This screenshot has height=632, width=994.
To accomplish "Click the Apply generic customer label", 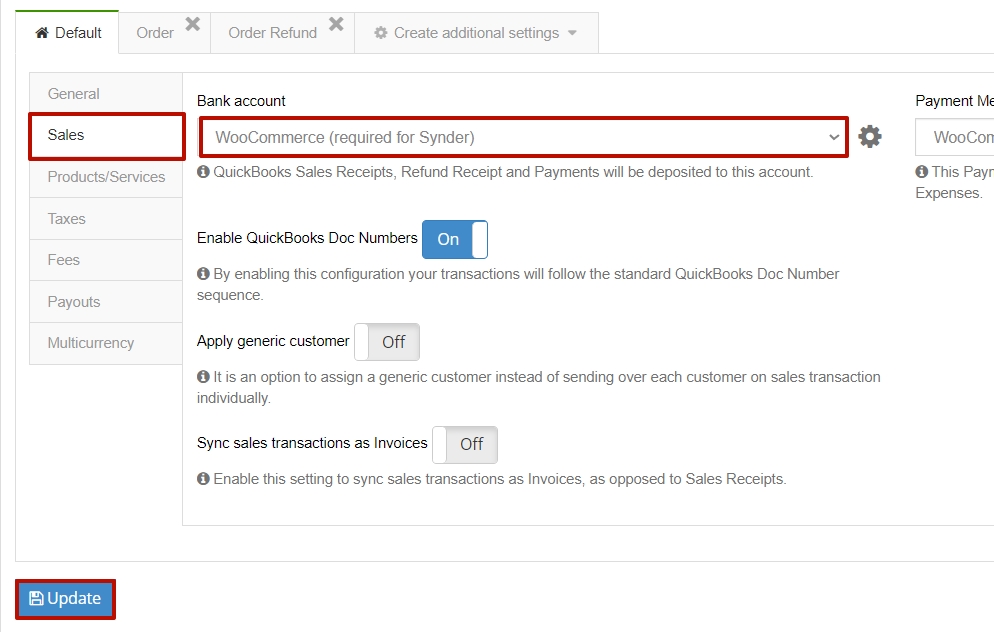I will [x=273, y=341].
